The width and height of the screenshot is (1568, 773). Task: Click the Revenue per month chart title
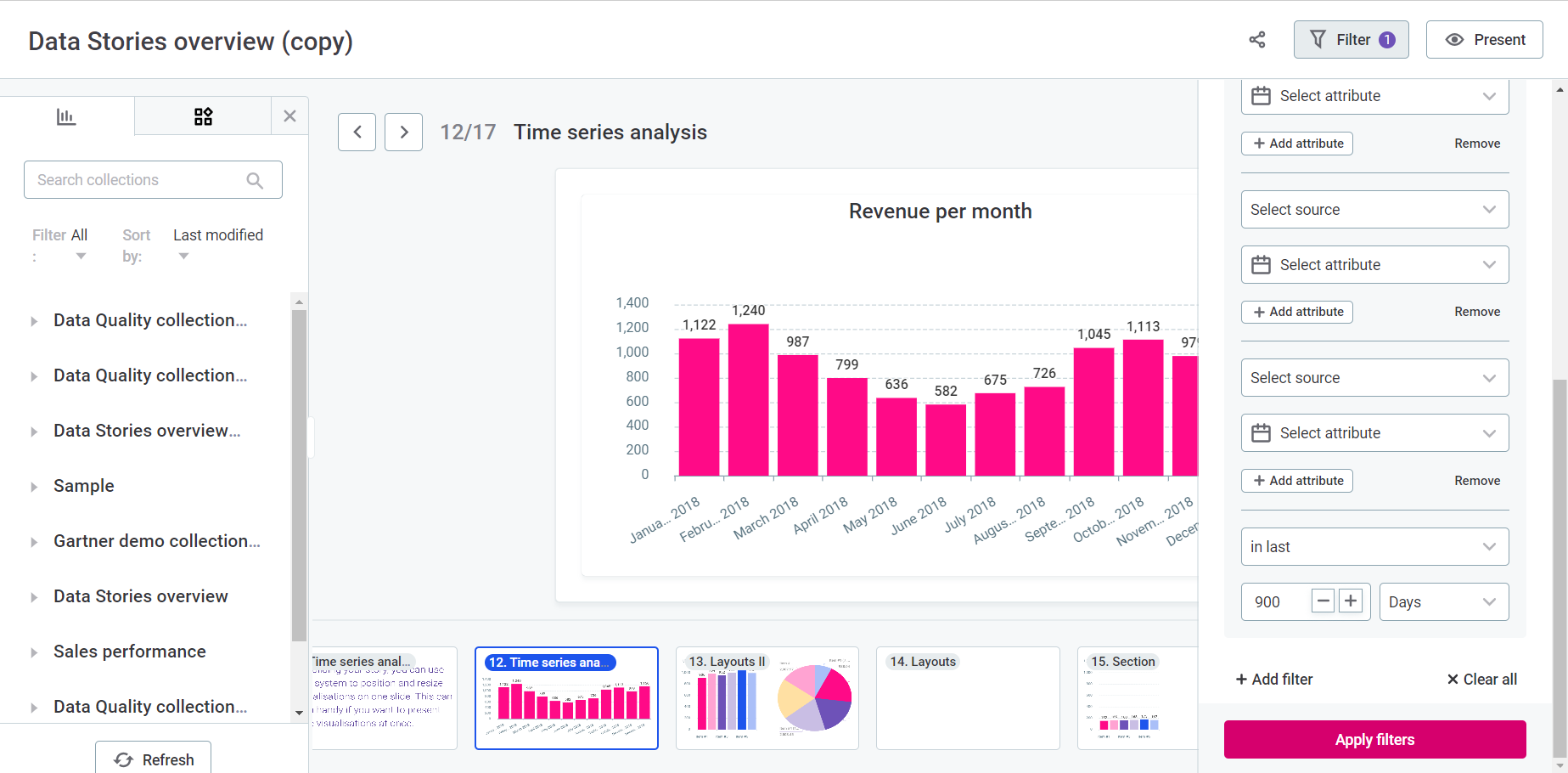tap(940, 212)
